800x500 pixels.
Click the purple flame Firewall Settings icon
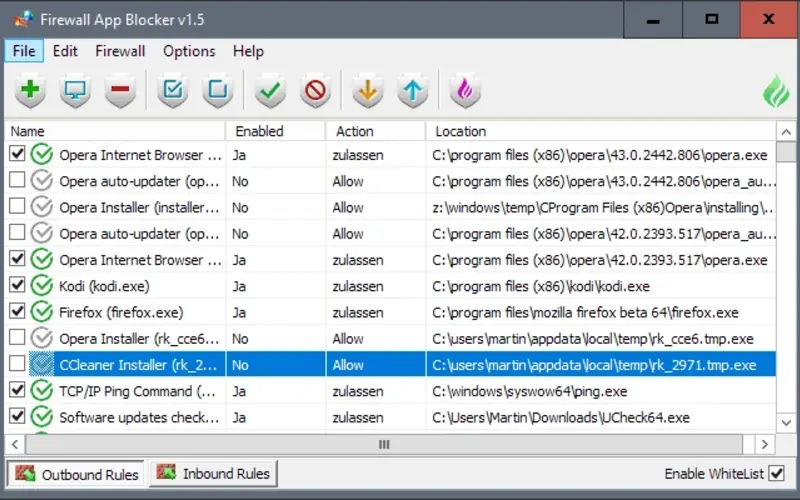[x=465, y=90]
